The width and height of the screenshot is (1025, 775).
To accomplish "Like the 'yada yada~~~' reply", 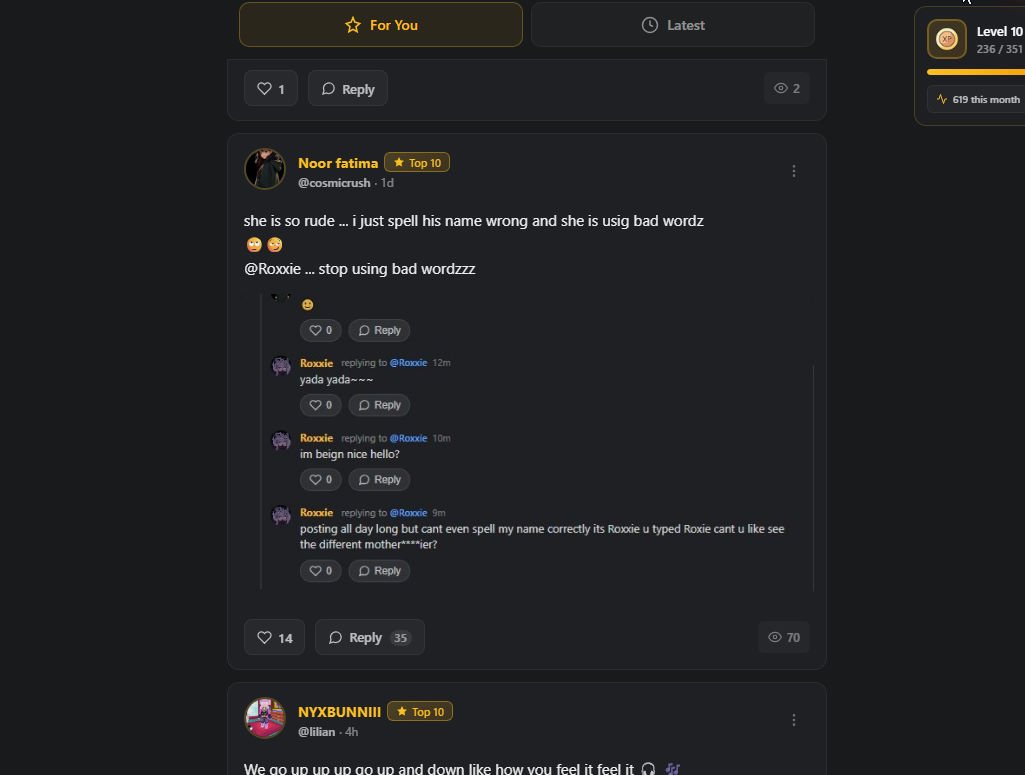I will [320, 405].
